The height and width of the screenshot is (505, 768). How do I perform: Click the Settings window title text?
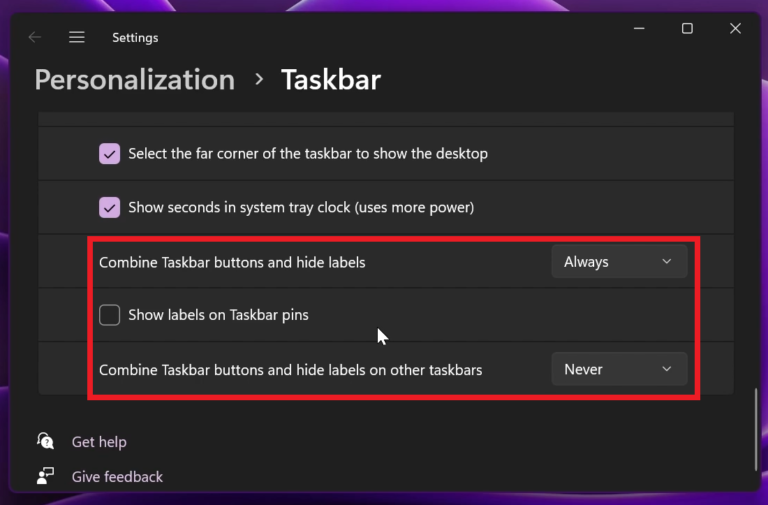pyautogui.click(x=135, y=38)
